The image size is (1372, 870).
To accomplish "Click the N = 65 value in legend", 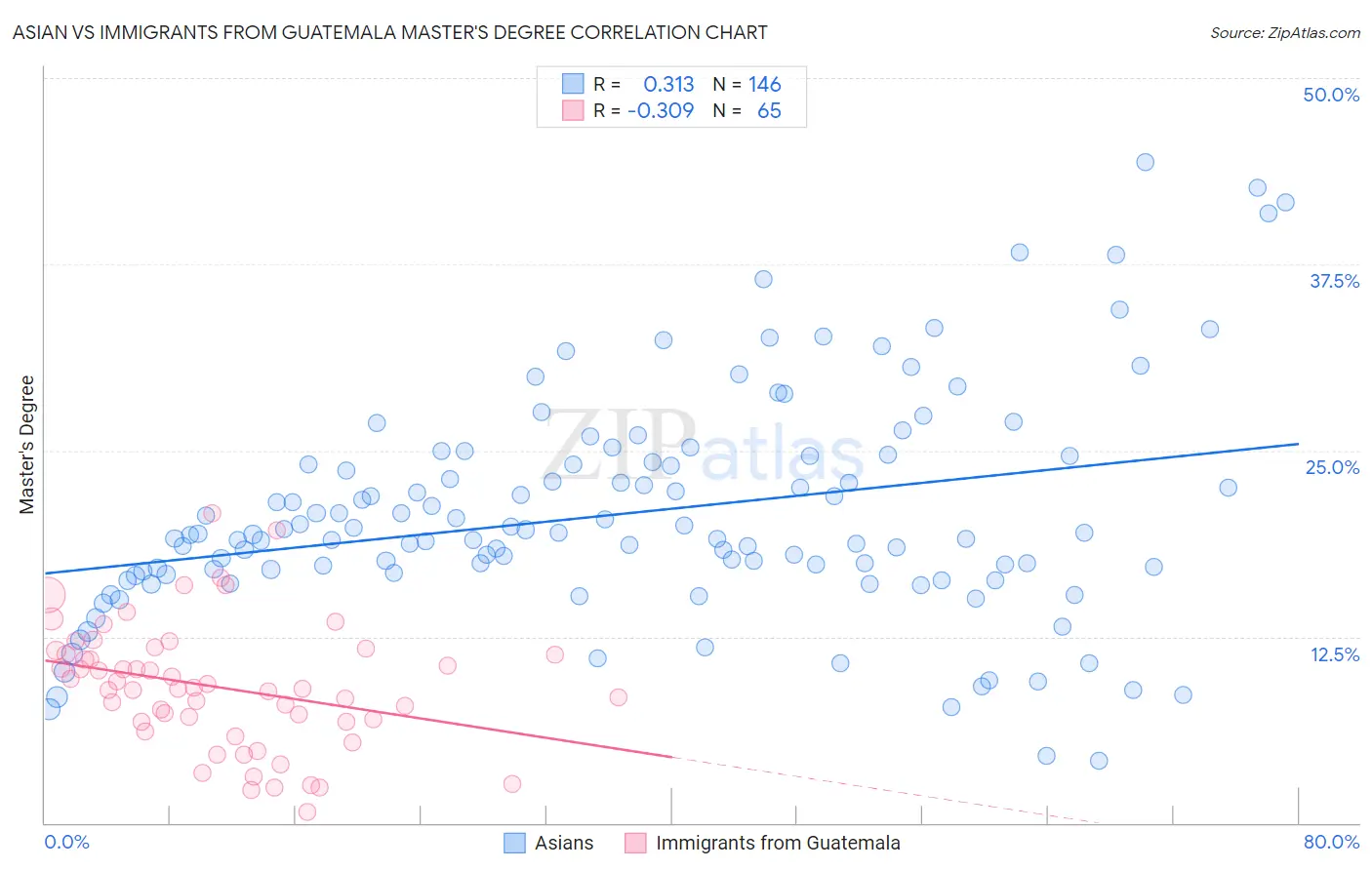I will tap(747, 110).
